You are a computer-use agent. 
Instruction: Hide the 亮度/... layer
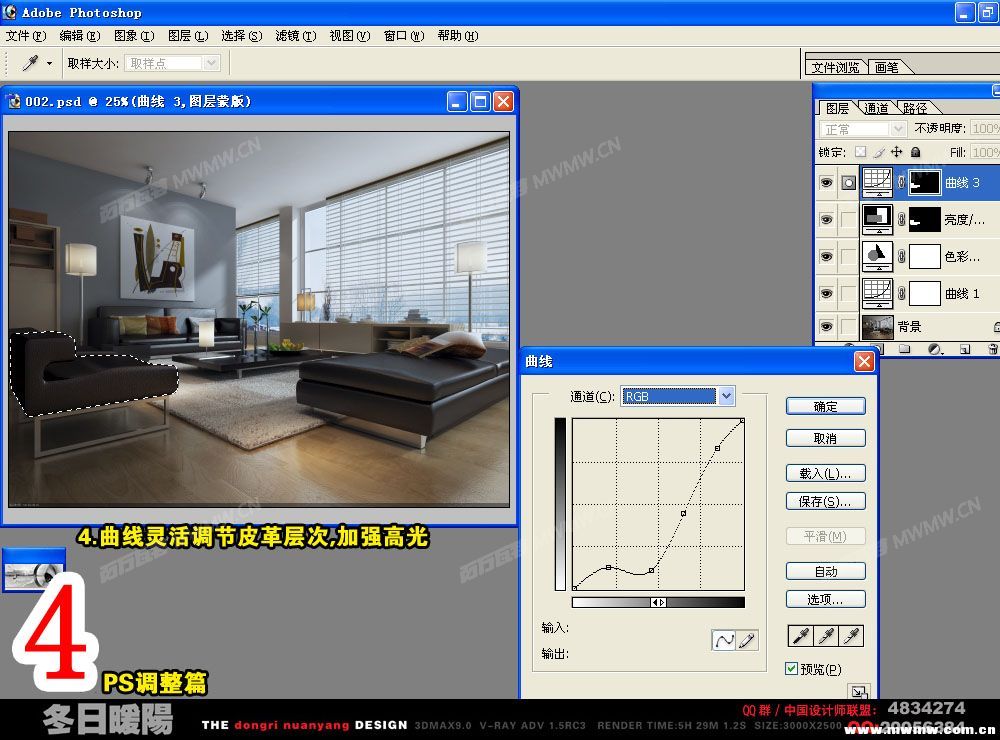pyautogui.click(x=827, y=219)
